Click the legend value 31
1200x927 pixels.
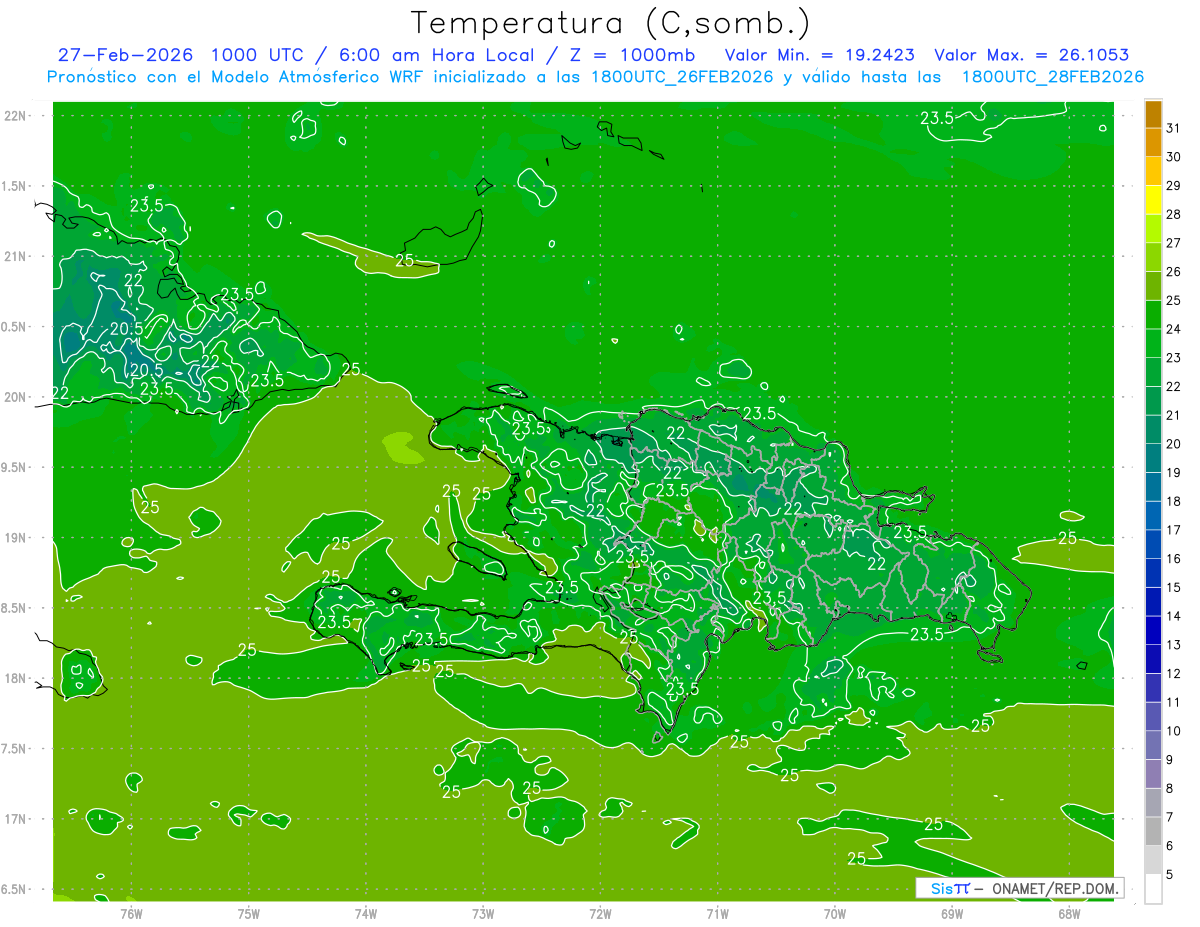(1174, 128)
